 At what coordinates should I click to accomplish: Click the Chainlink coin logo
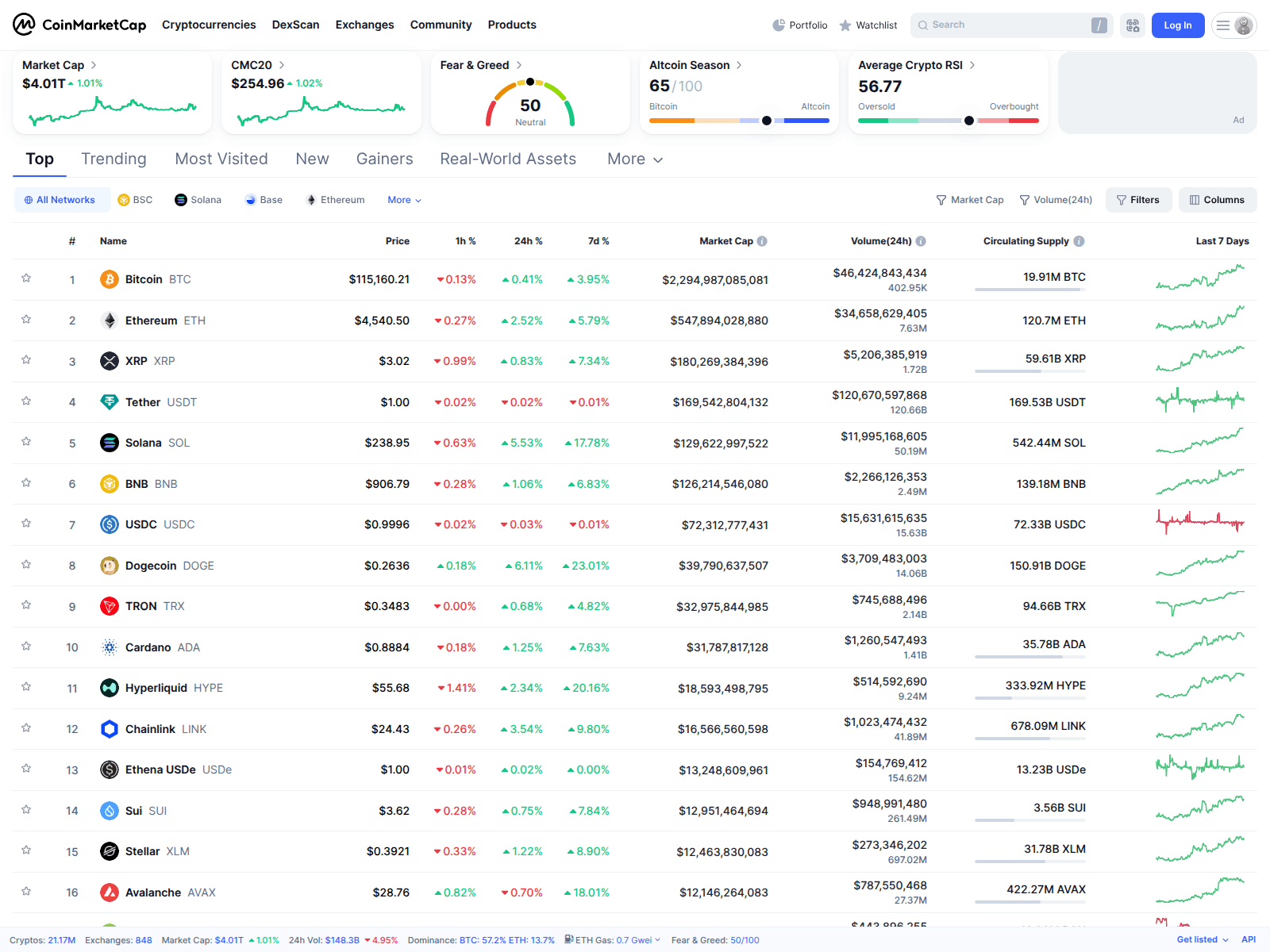click(110, 729)
